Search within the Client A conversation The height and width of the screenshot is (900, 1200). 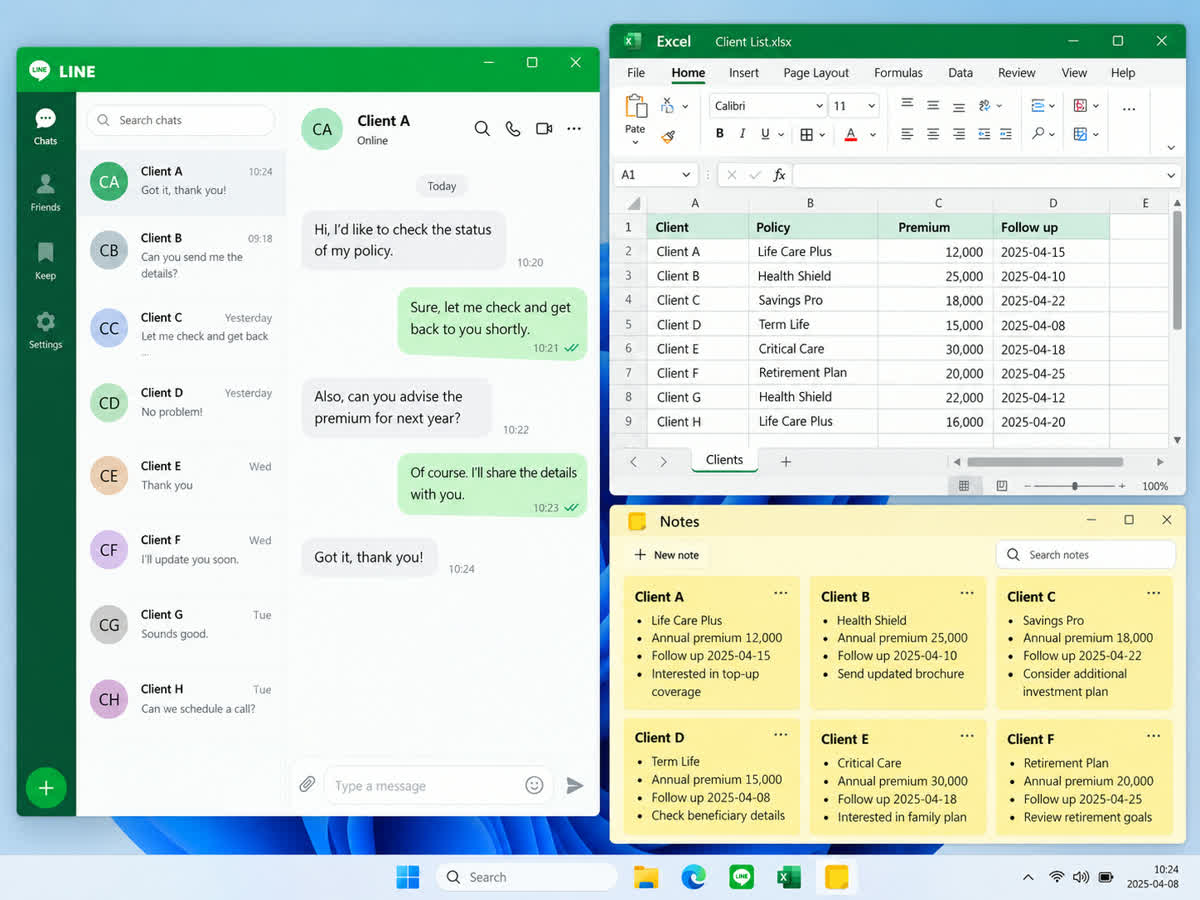point(482,129)
